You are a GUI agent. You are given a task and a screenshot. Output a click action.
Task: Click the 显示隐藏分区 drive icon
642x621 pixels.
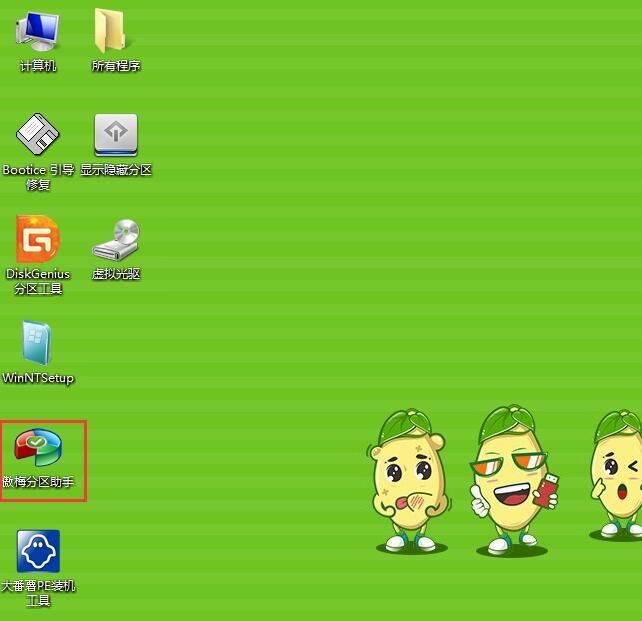click(x=115, y=134)
